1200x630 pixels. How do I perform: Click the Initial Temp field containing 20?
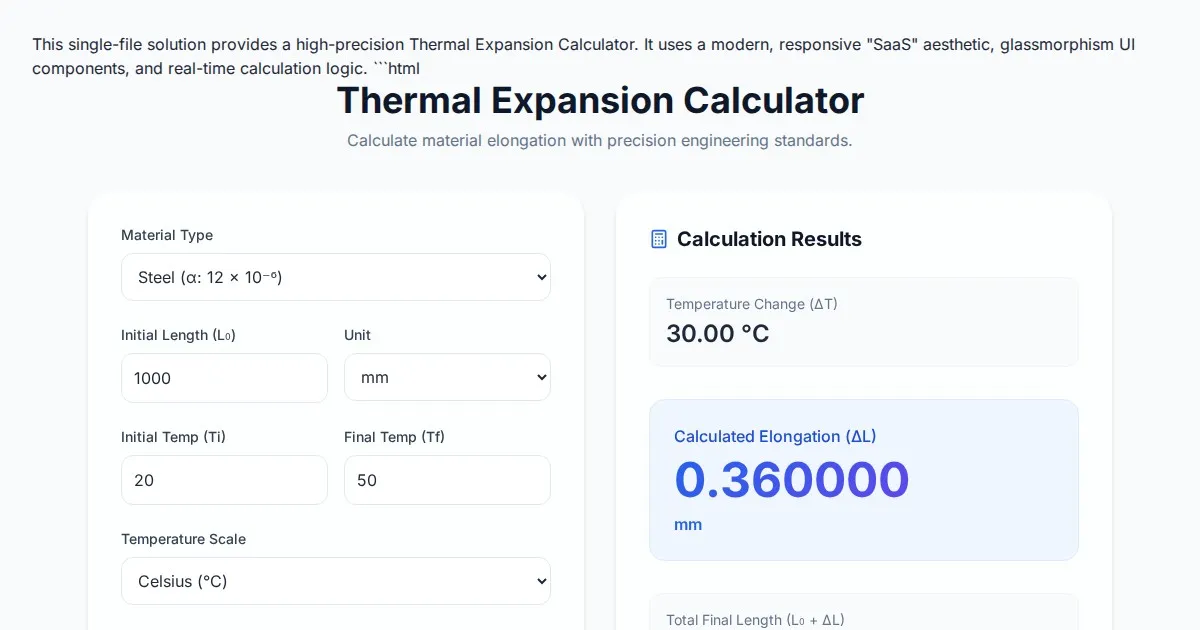[224, 480]
